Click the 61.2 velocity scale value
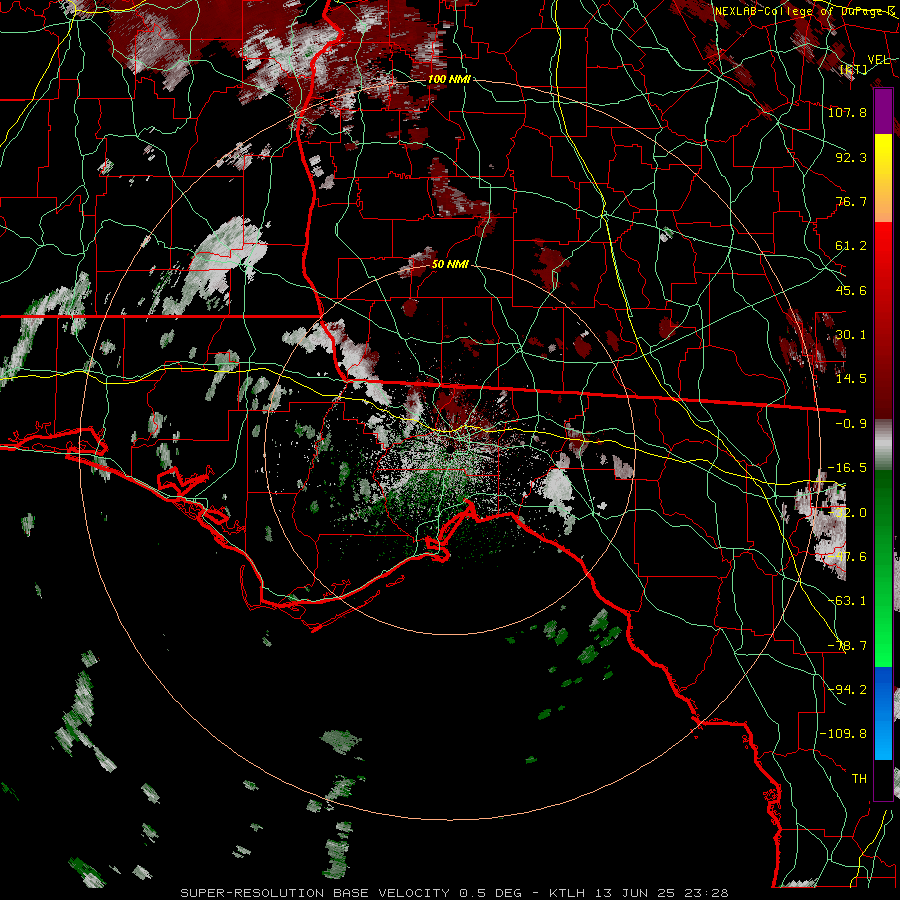The image size is (900, 900). coord(851,246)
